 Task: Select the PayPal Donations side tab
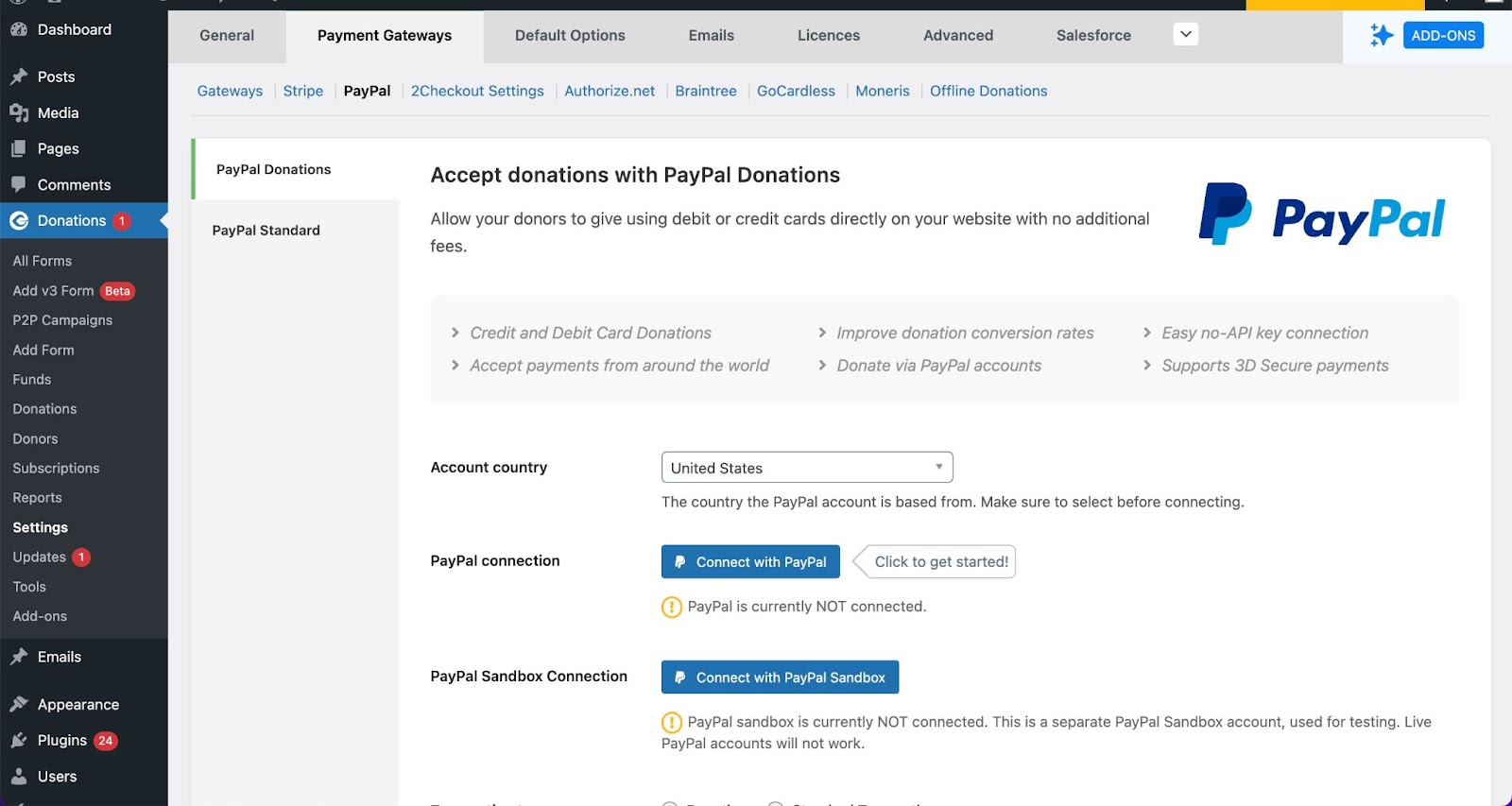[x=296, y=169]
